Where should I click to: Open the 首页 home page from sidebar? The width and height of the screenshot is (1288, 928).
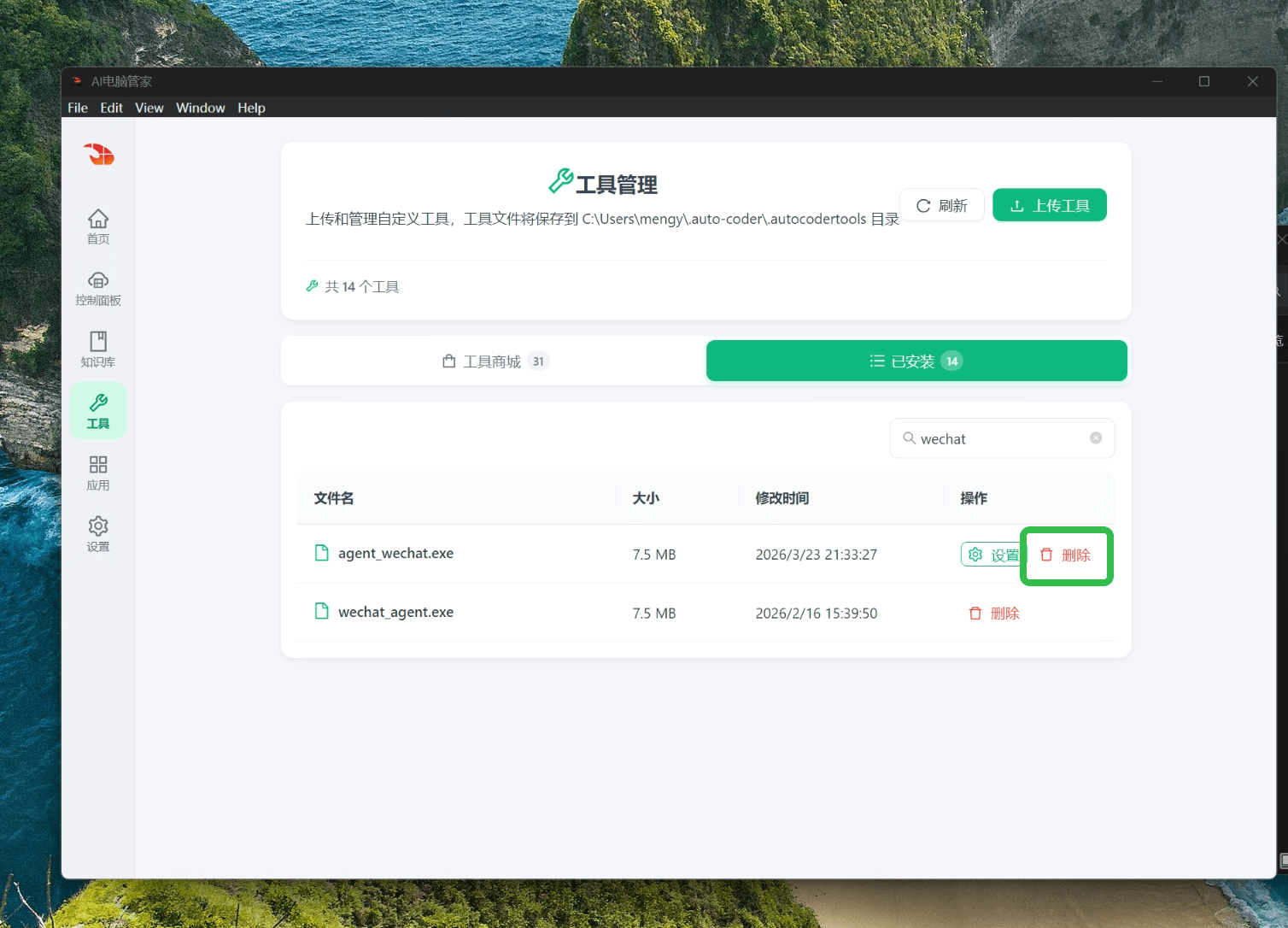pos(97,226)
